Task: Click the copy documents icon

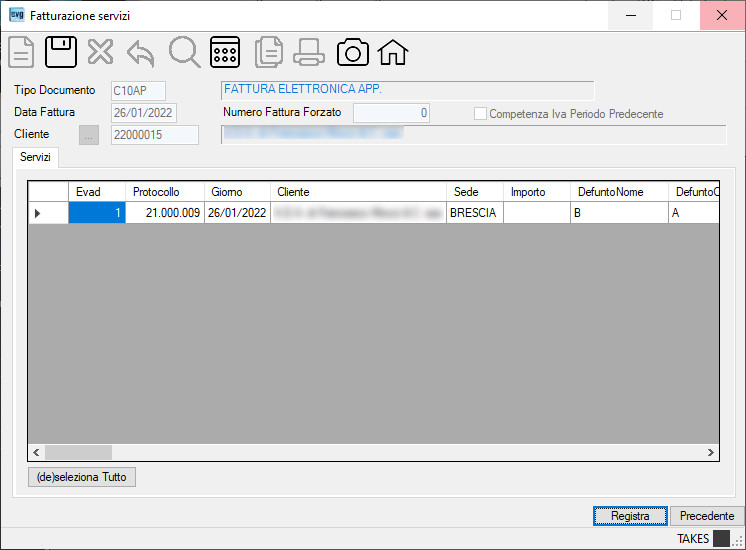Action: [x=269, y=52]
